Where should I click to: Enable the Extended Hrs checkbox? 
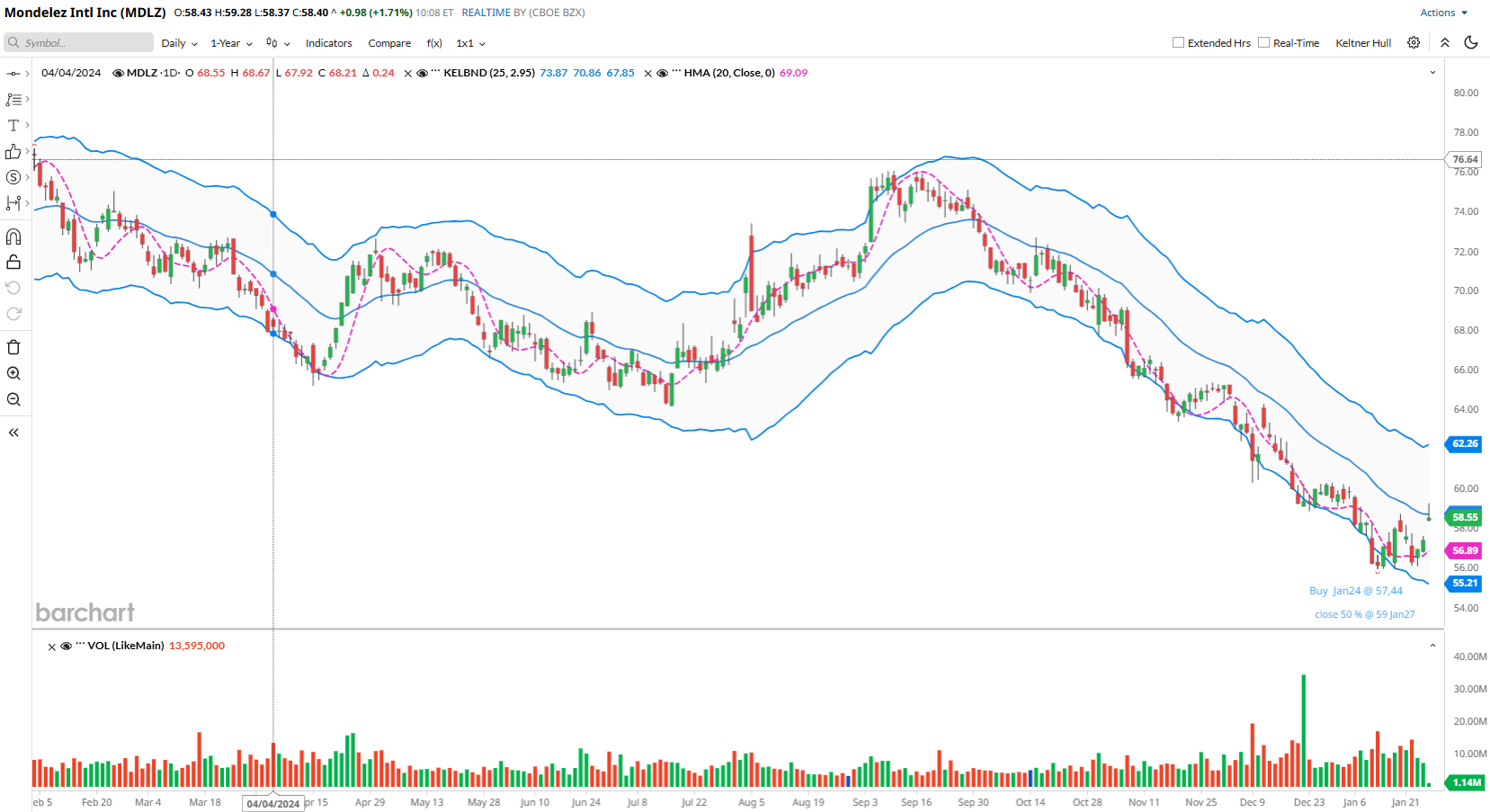tap(1178, 43)
